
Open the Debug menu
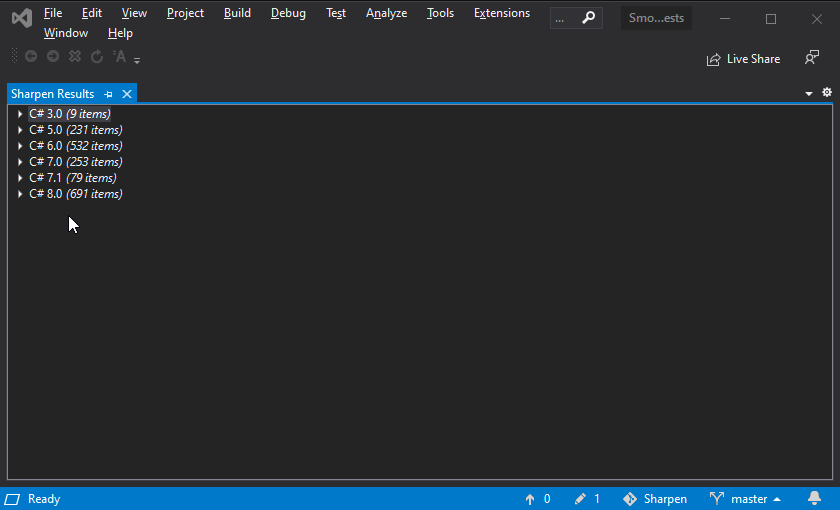[x=288, y=13]
